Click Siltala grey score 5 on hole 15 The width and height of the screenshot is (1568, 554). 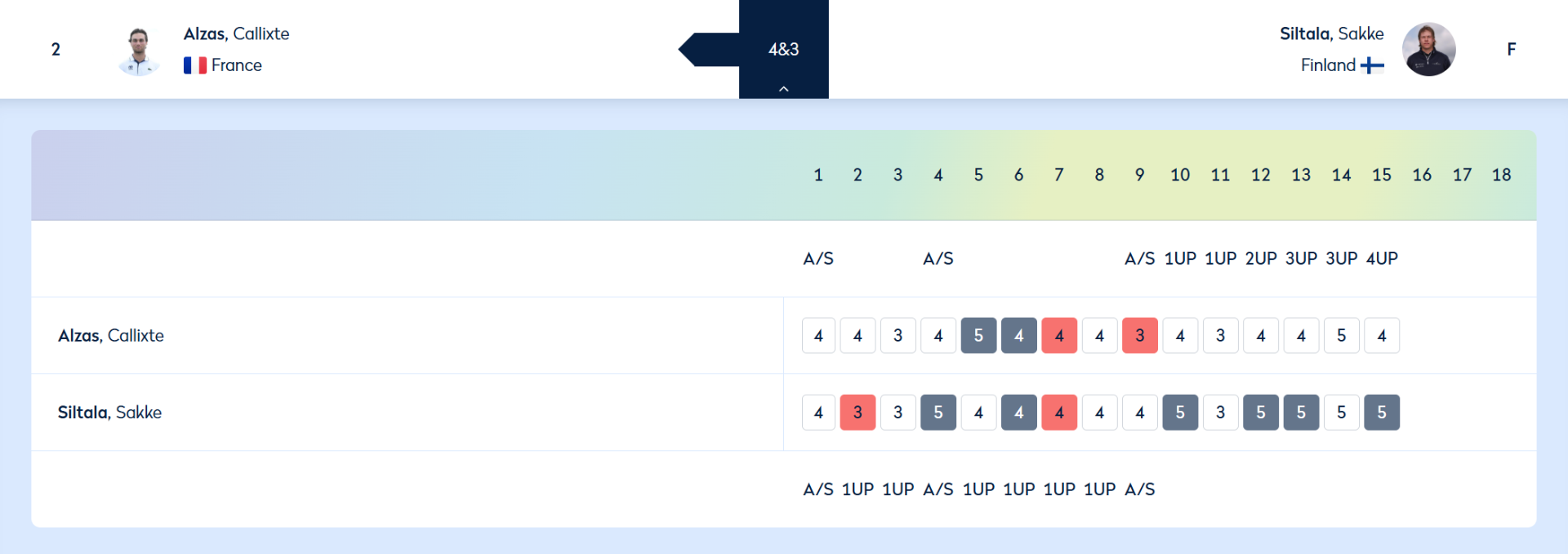pyautogui.click(x=1382, y=412)
